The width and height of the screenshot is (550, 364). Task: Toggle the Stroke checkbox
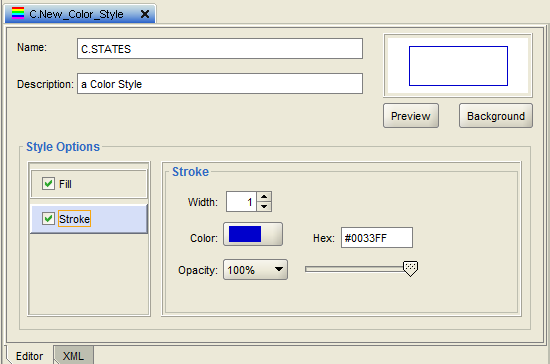click(48, 218)
